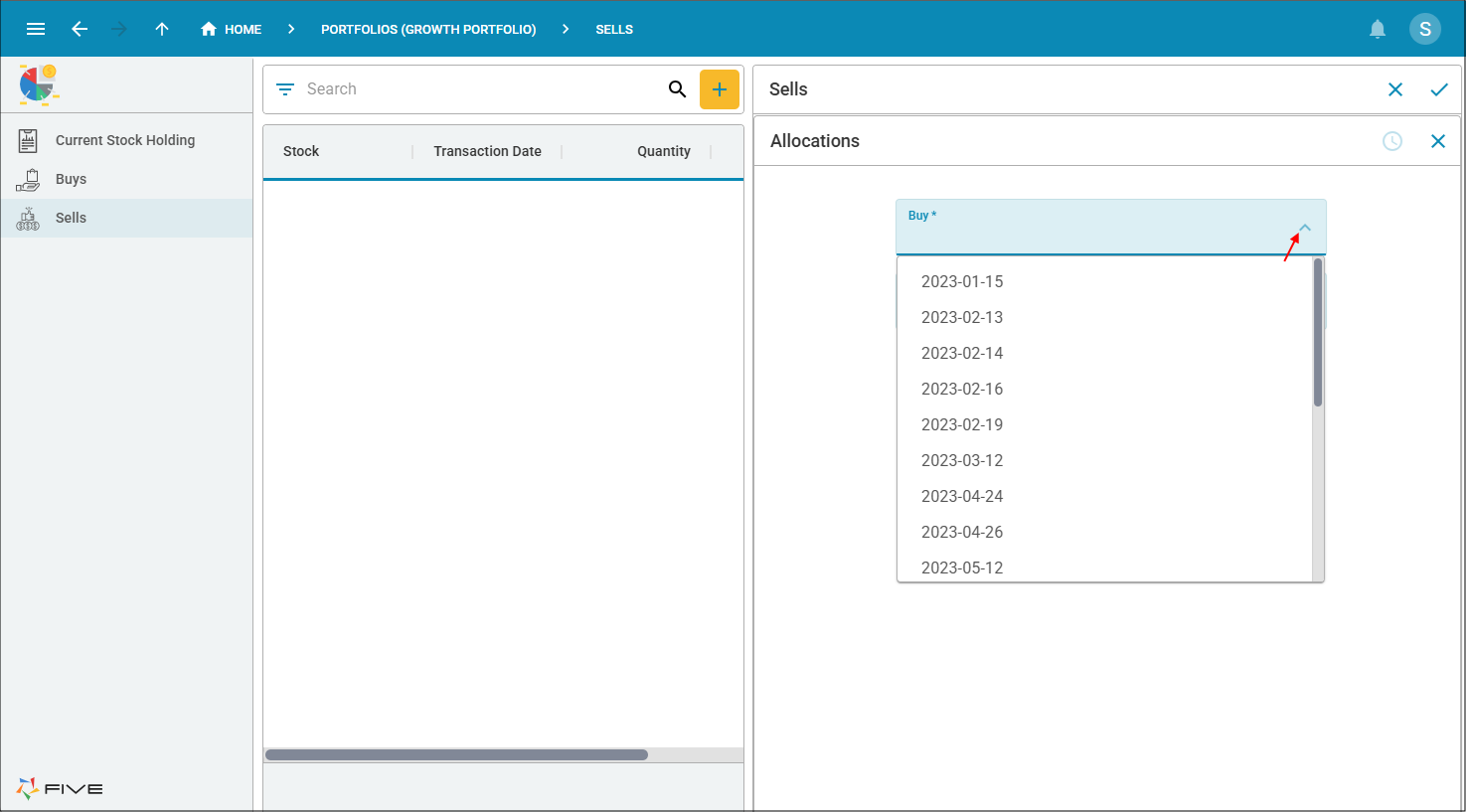Click the filter icon in search bar

click(285, 89)
